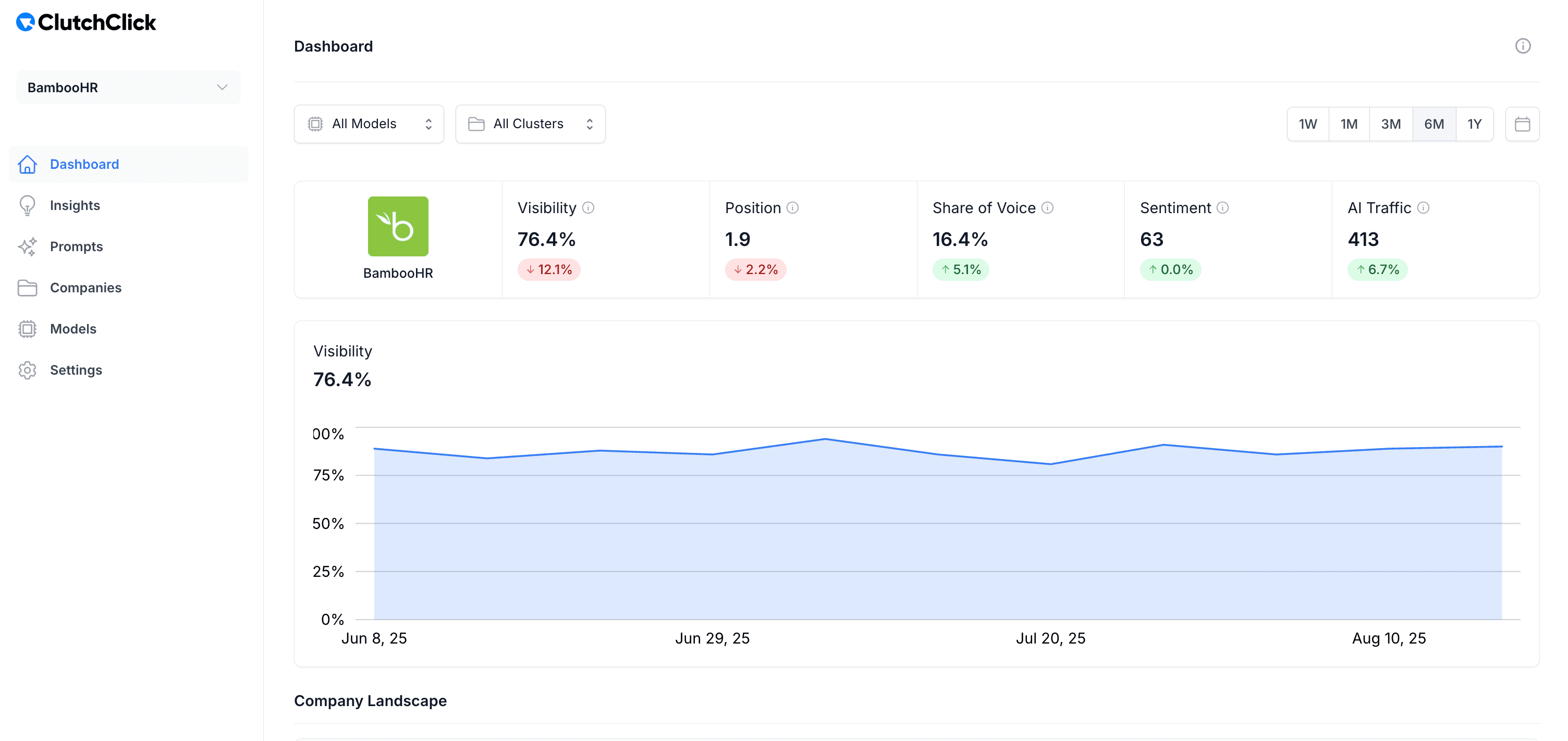Select Dashboard in the sidebar navigation
1568x741 pixels.
click(84, 164)
